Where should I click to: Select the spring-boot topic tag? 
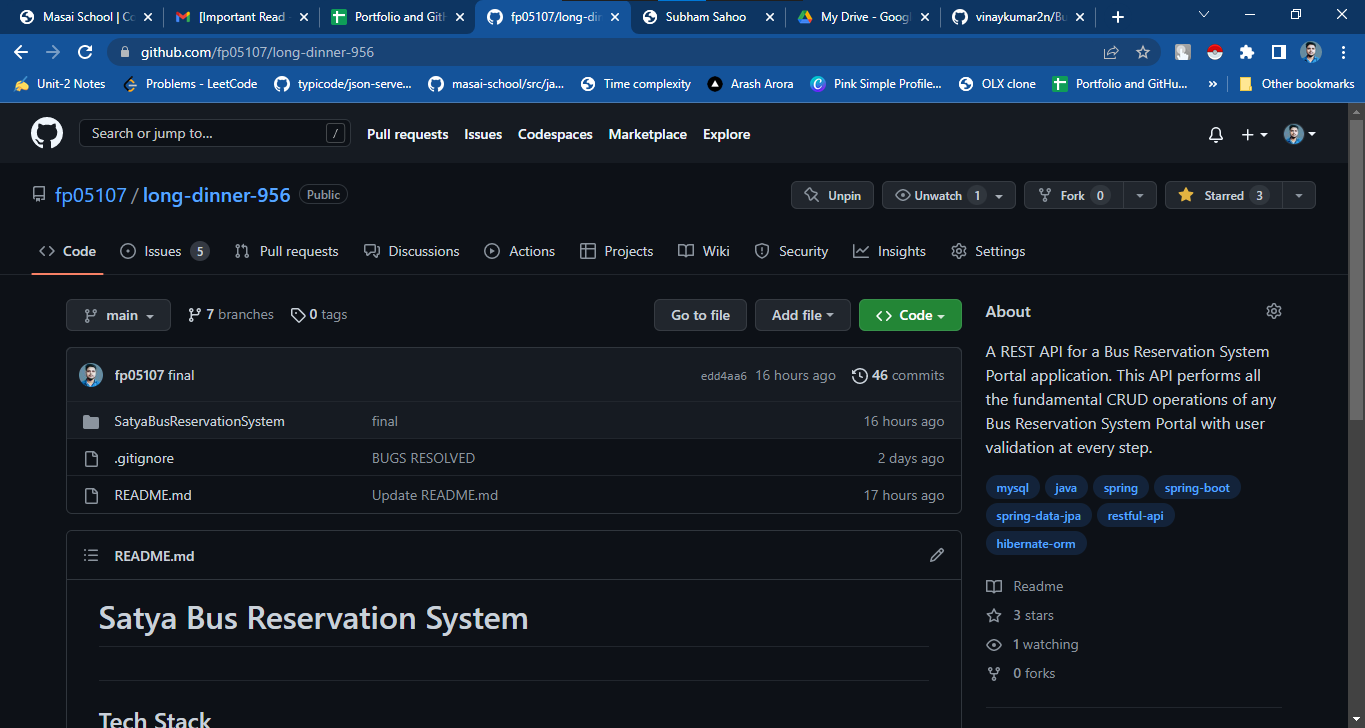[x=1197, y=488]
